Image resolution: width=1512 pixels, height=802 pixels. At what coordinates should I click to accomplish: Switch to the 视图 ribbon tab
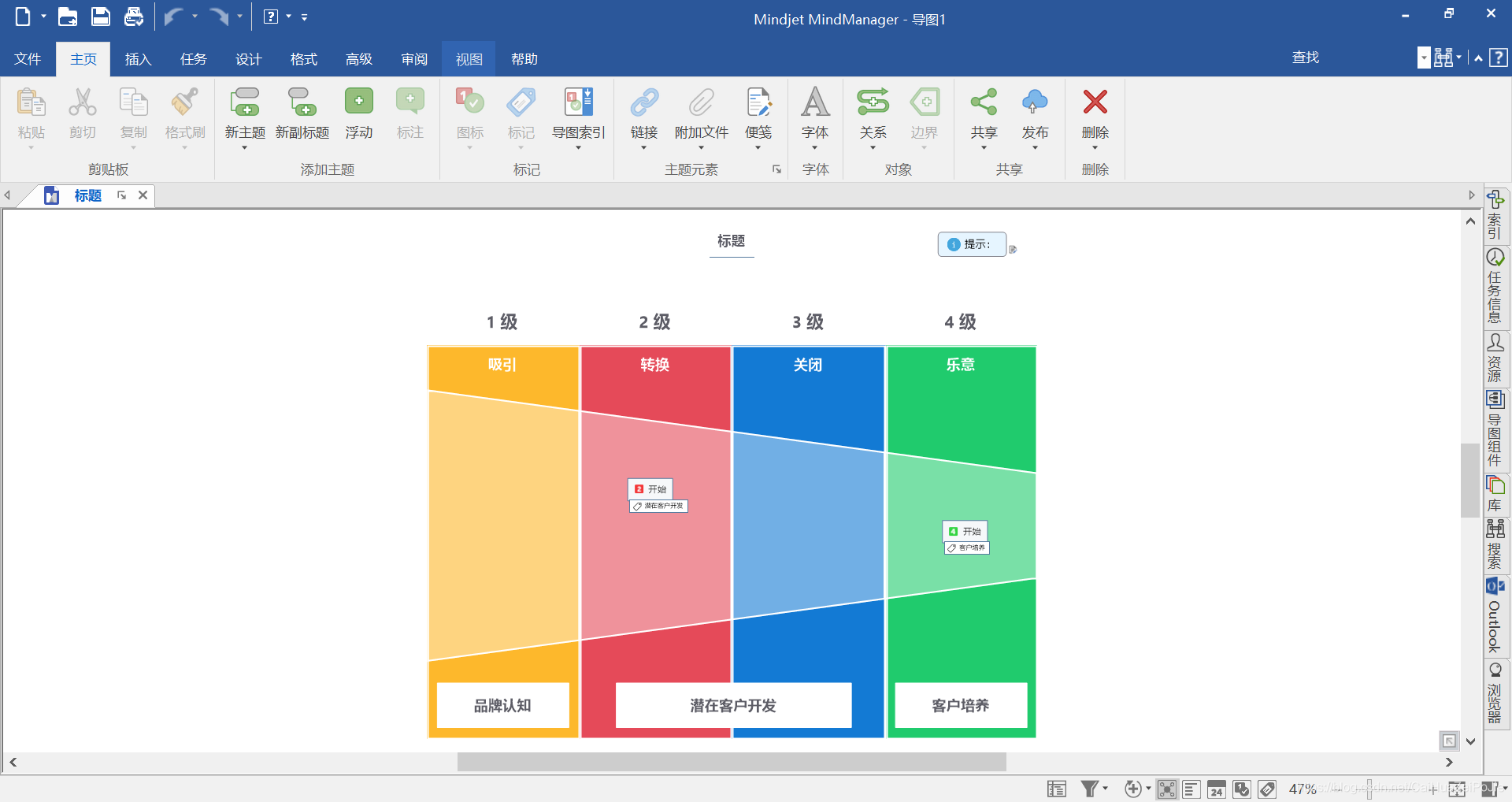(469, 59)
